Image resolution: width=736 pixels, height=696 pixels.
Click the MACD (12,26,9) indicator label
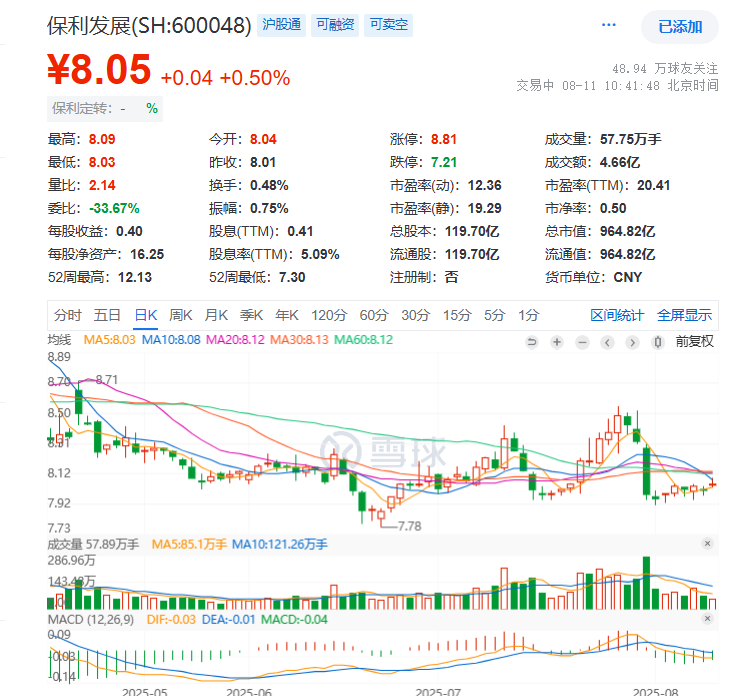(91, 620)
